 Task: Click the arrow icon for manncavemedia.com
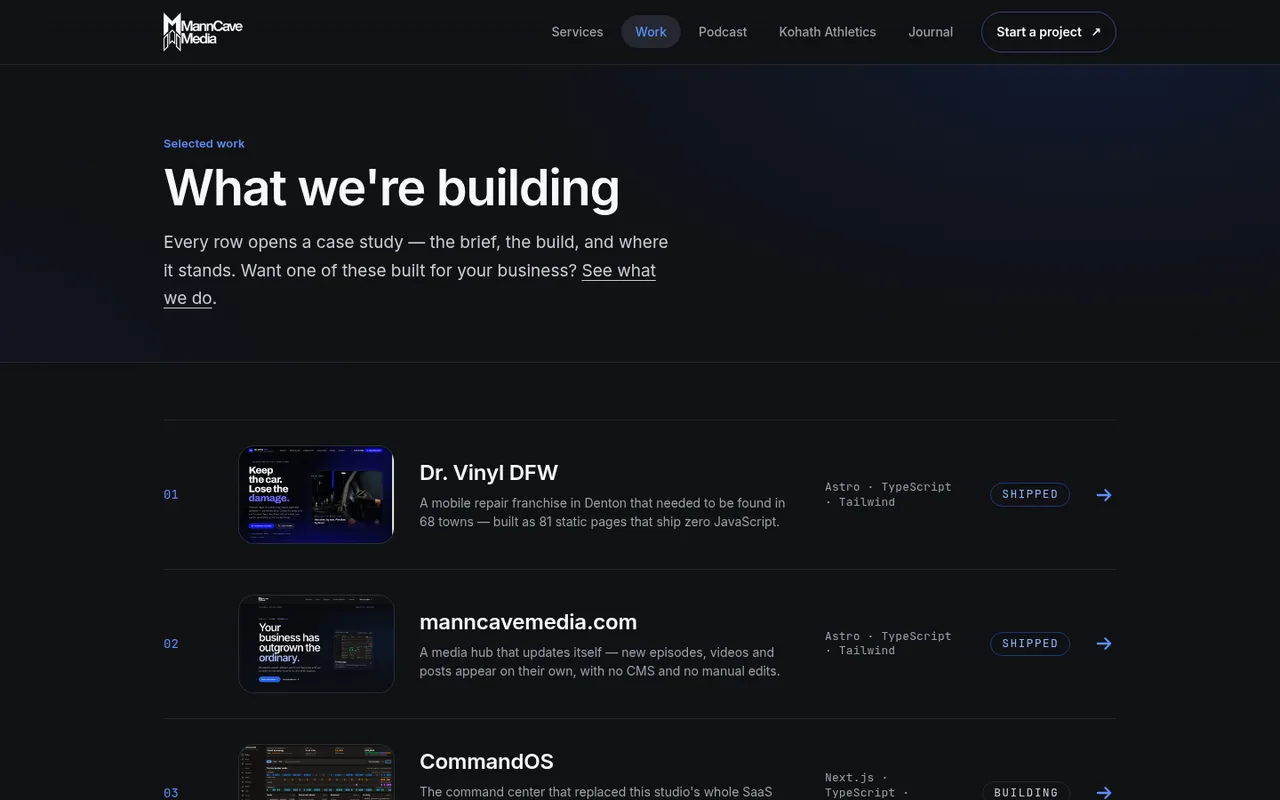click(1104, 644)
